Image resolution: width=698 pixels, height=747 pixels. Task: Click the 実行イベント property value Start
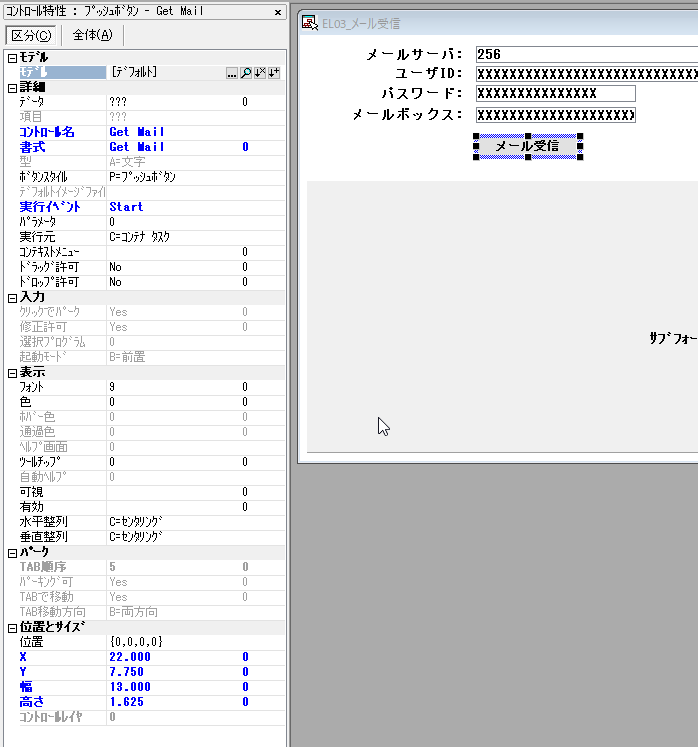click(x=126, y=207)
